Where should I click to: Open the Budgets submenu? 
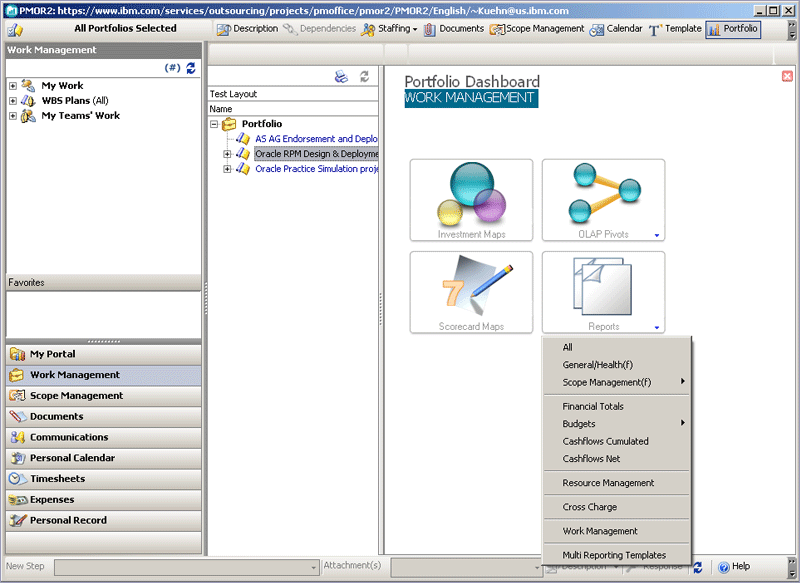[x=616, y=424]
